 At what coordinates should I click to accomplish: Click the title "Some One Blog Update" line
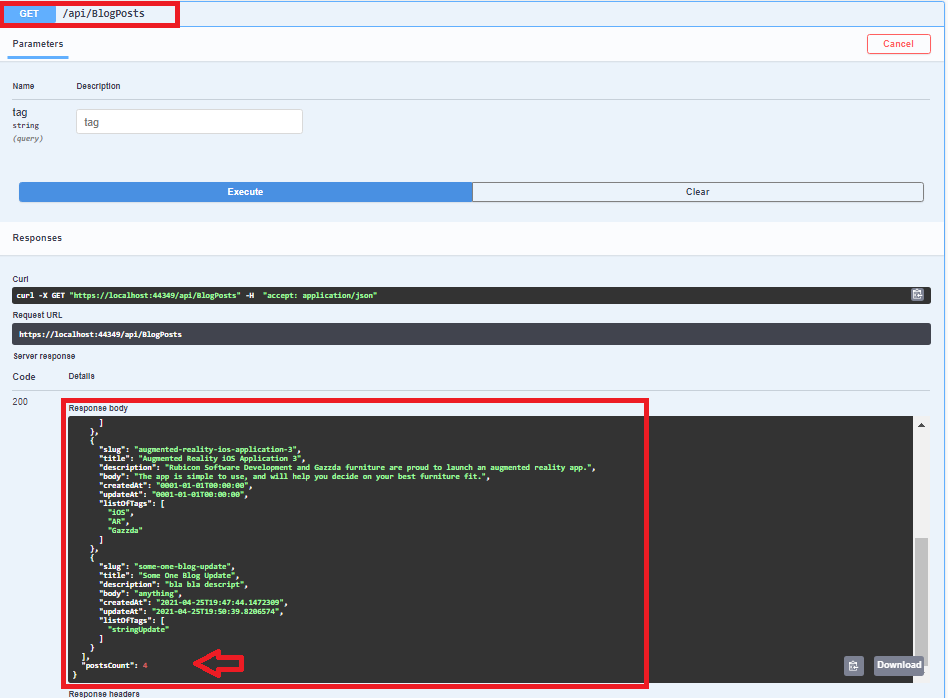(167, 575)
